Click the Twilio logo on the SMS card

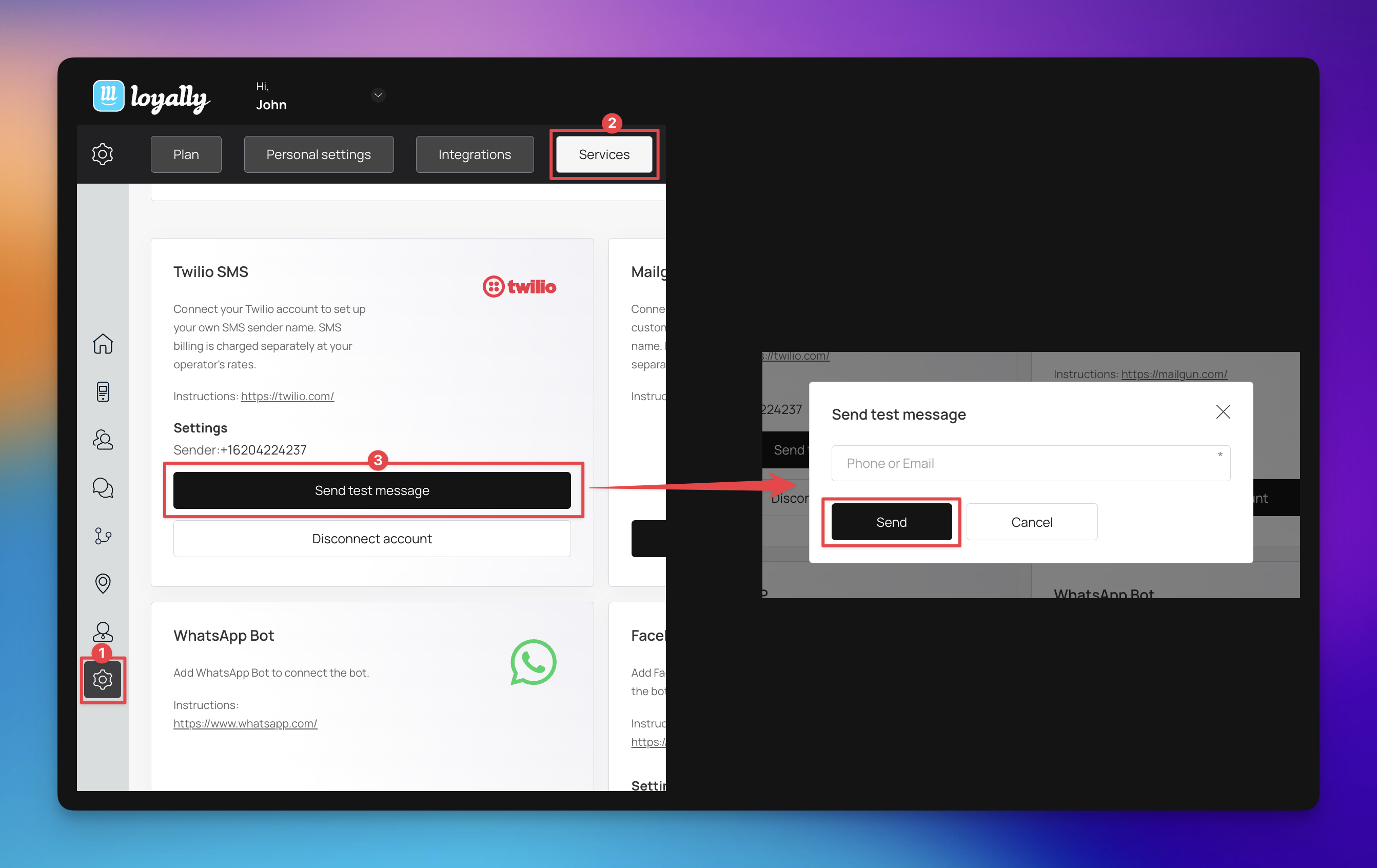[x=519, y=286]
